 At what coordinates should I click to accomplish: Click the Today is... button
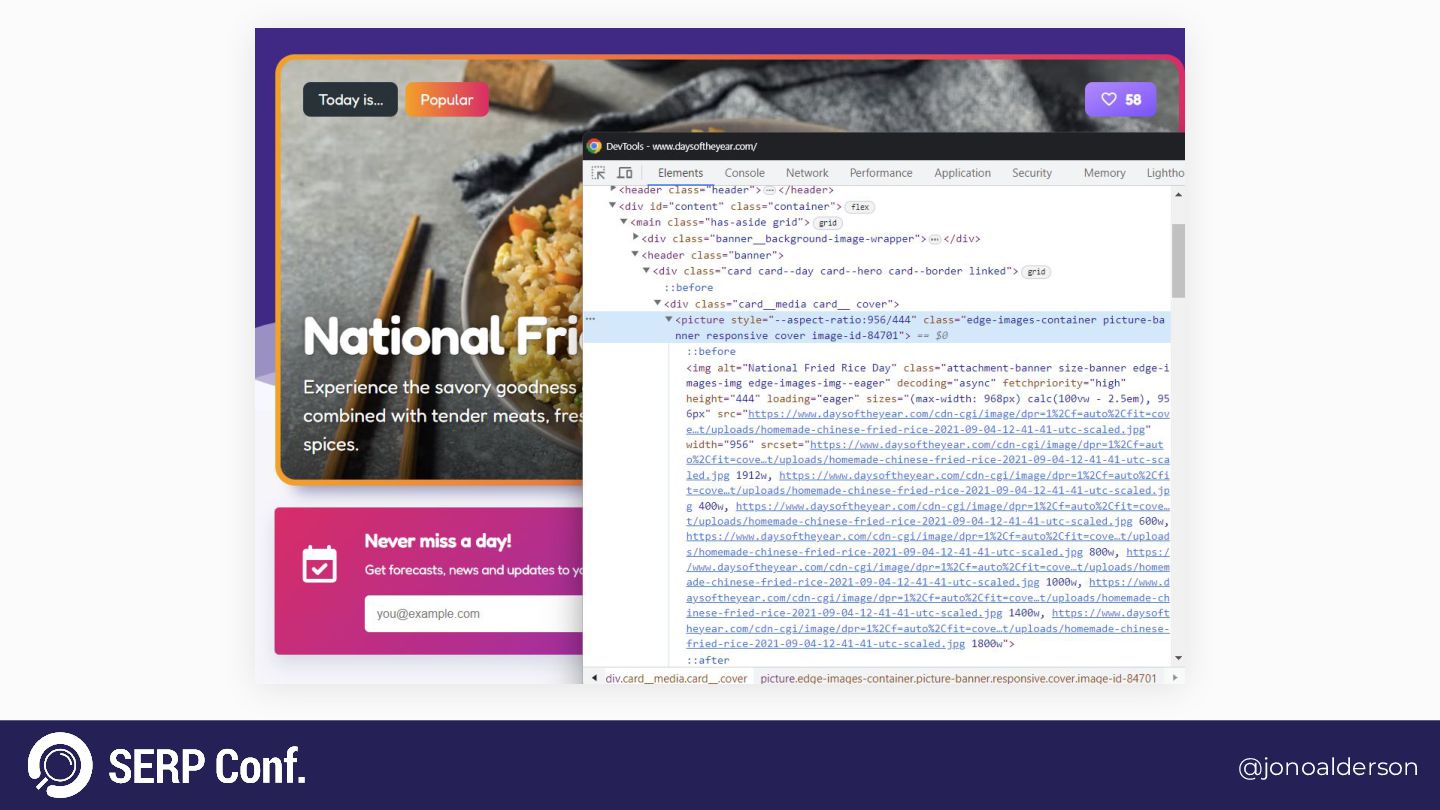[x=350, y=100]
